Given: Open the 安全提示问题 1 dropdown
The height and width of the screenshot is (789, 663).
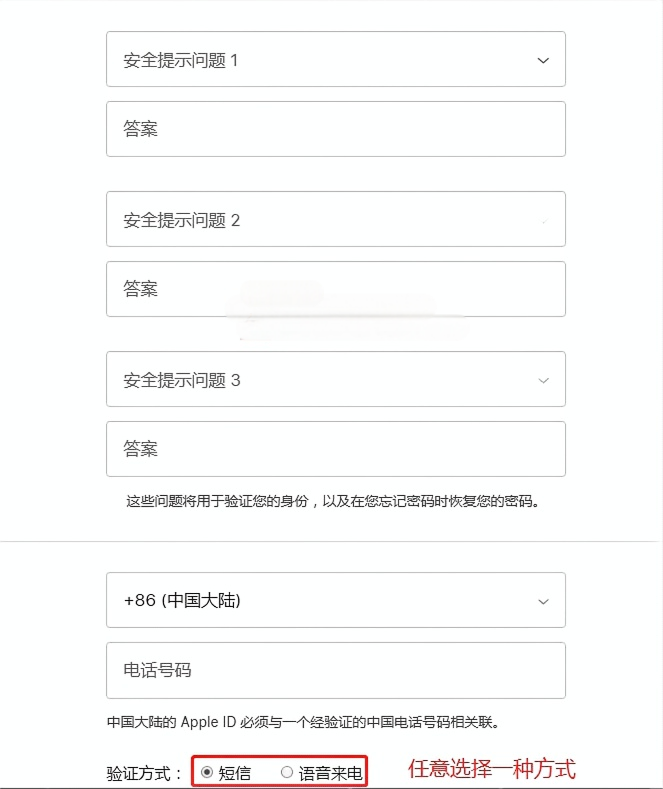Looking at the screenshot, I should click(336, 59).
